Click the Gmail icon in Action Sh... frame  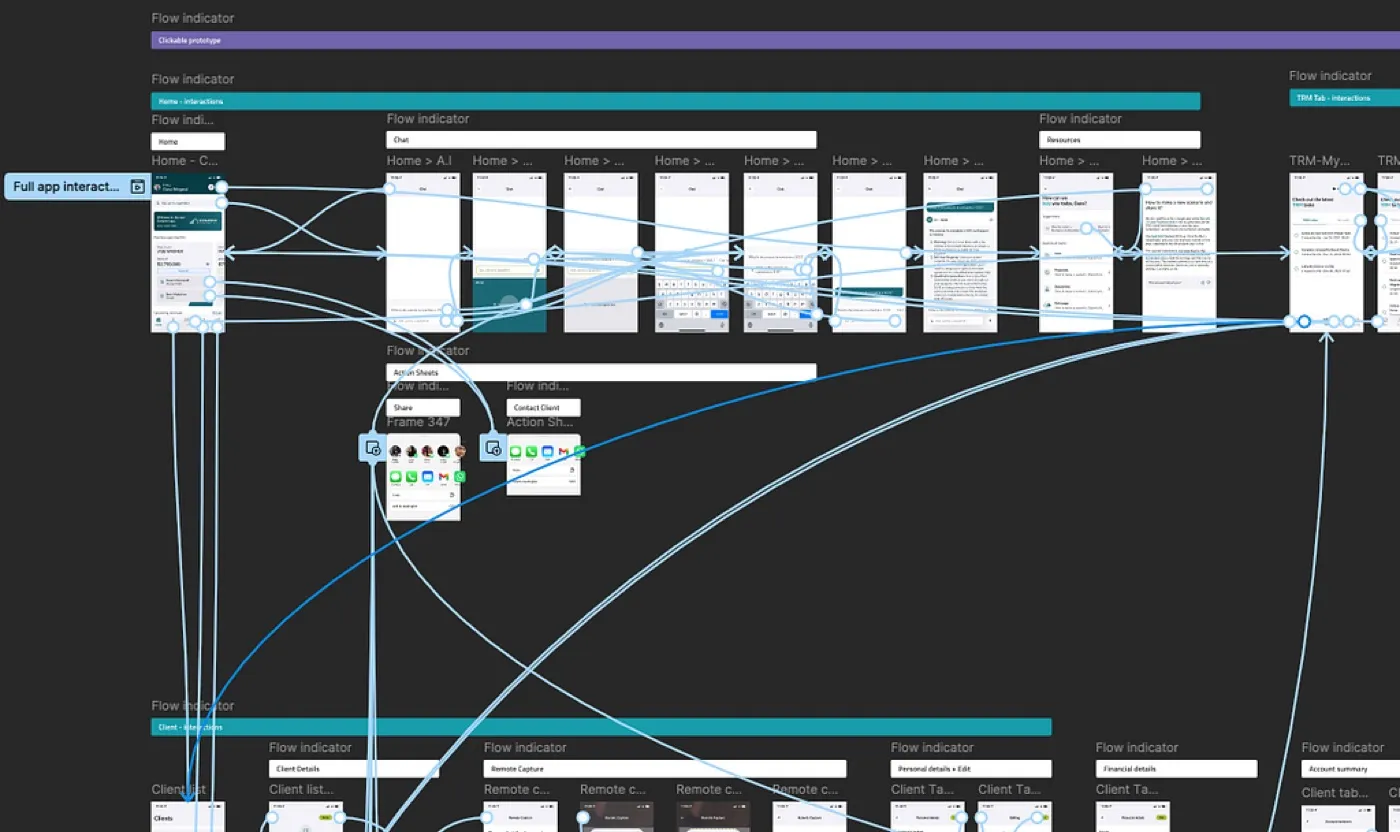(x=563, y=452)
